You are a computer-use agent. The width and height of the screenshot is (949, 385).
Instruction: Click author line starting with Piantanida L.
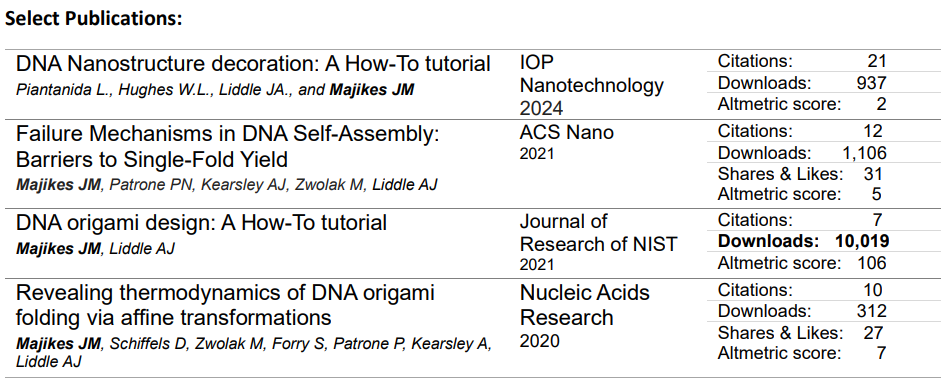click(x=215, y=90)
